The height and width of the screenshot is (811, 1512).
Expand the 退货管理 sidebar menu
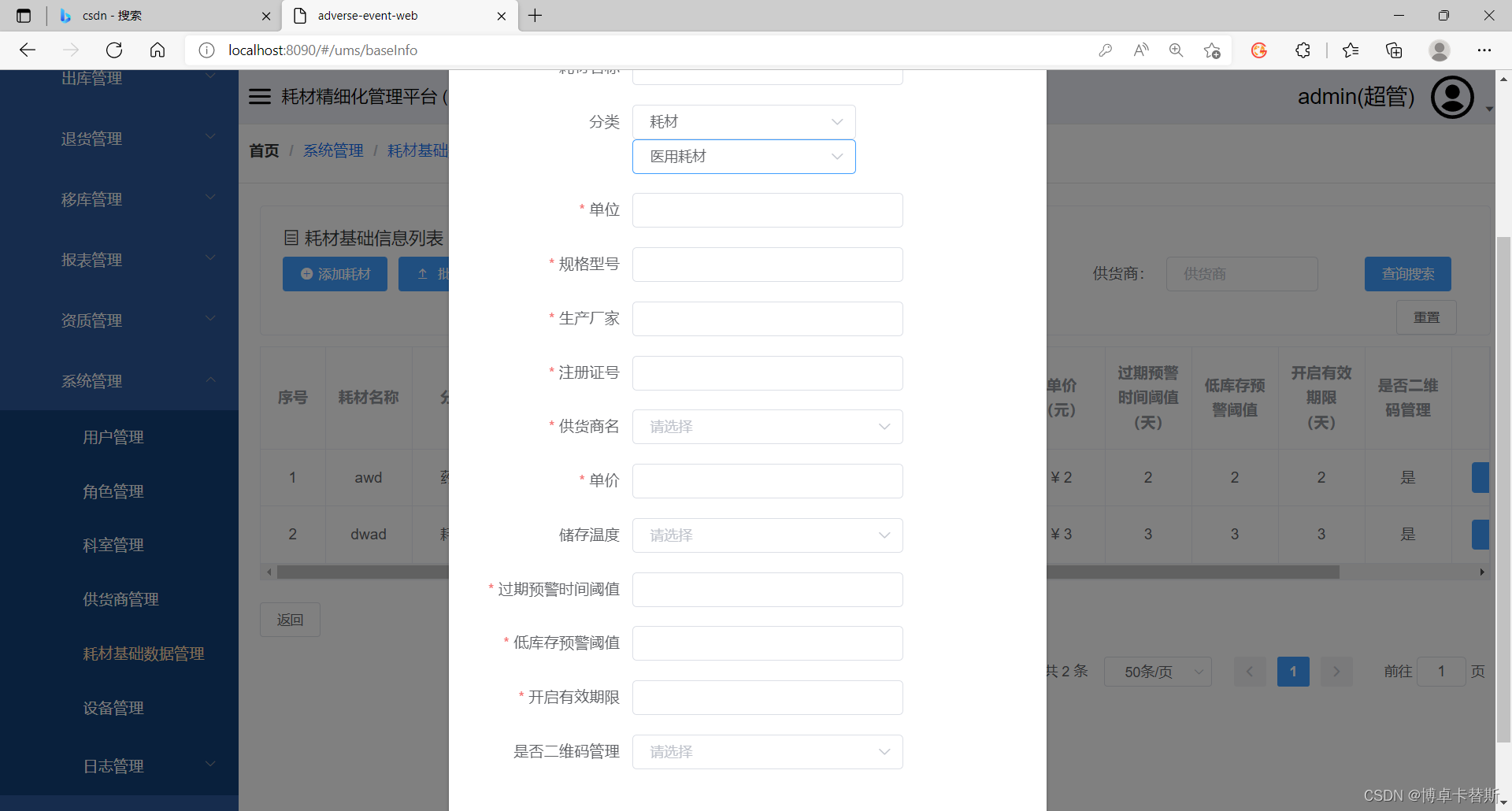(x=119, y=139)
